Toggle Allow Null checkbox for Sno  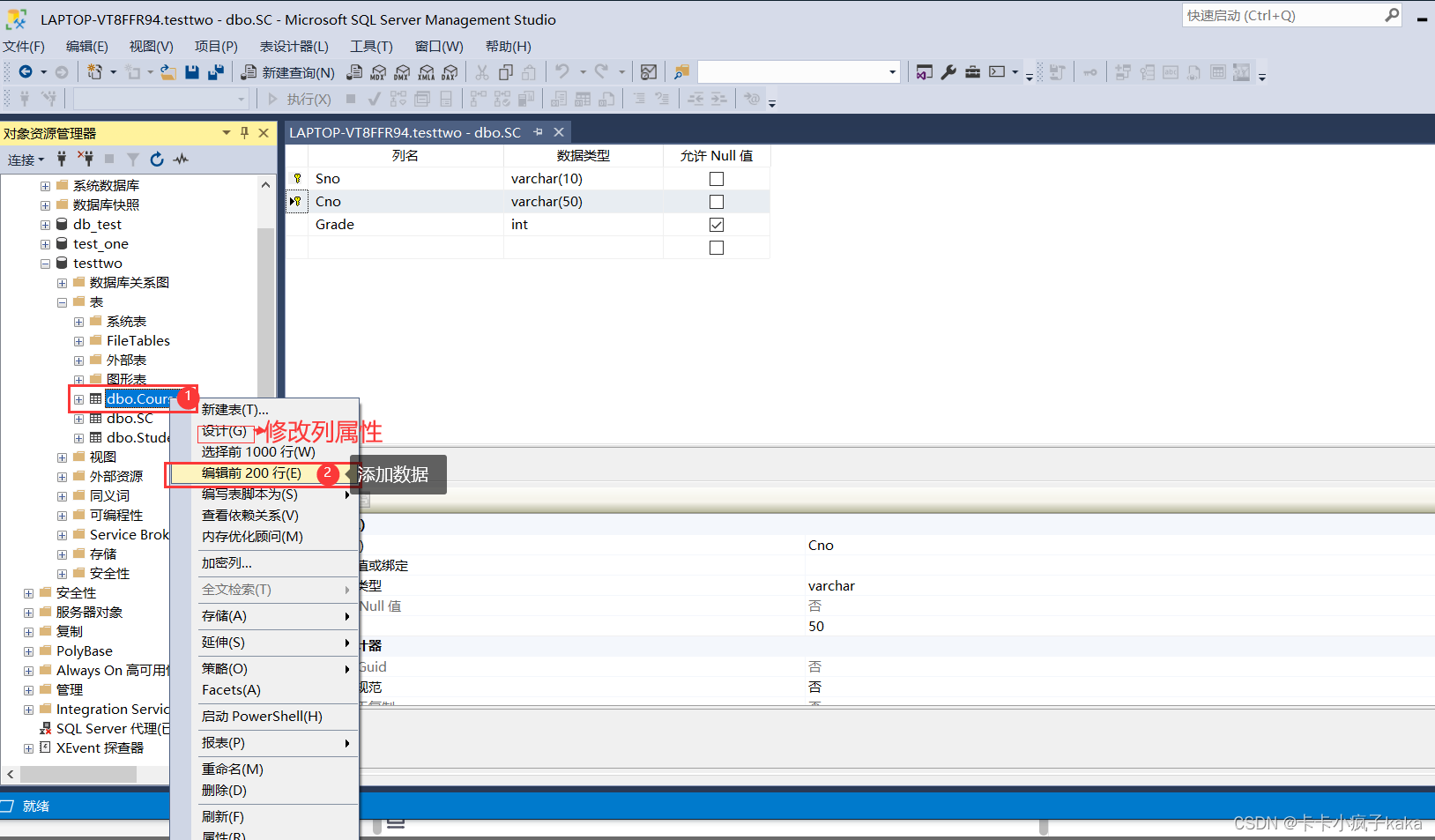717,179
